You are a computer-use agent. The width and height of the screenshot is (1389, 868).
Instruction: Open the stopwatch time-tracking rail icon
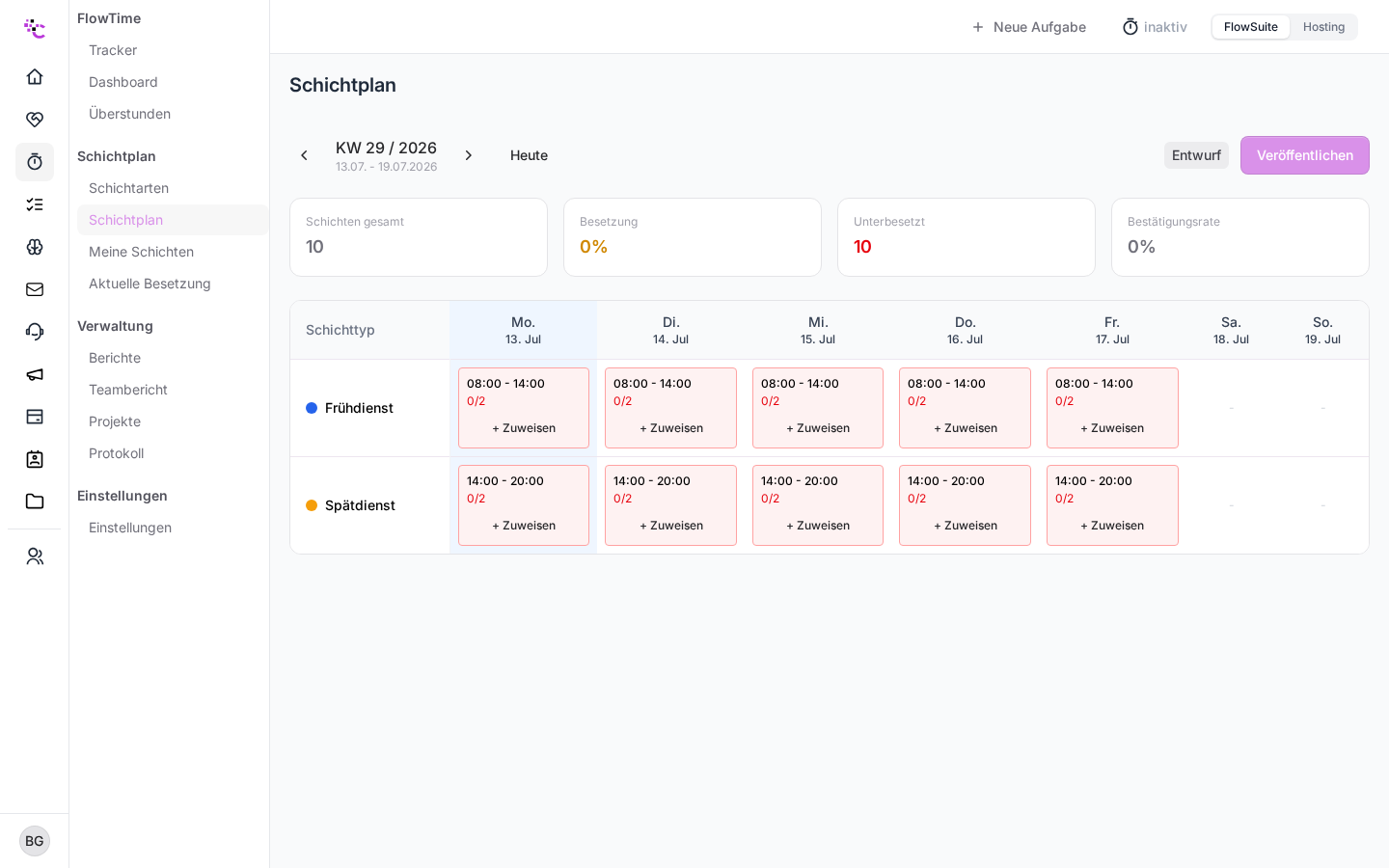click(35, 162)
